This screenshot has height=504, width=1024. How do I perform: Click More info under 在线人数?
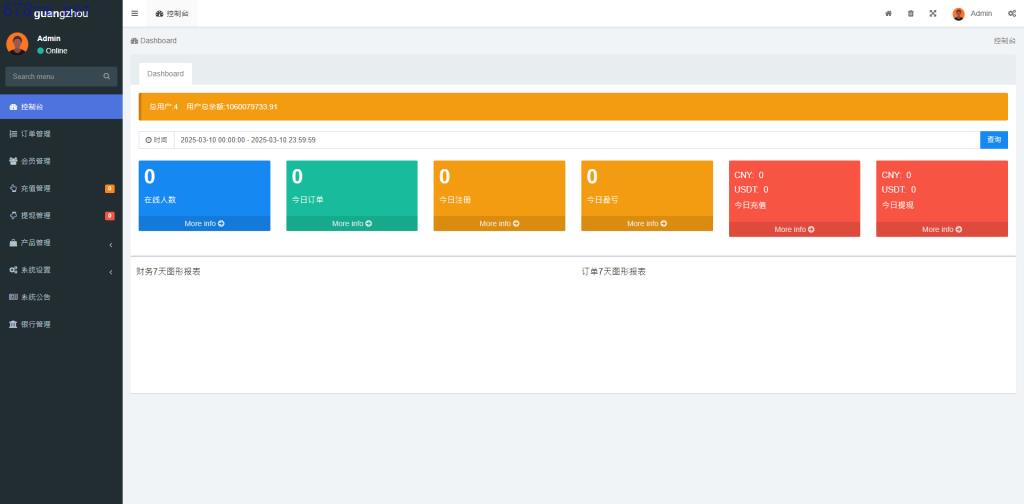pos(204,224)
